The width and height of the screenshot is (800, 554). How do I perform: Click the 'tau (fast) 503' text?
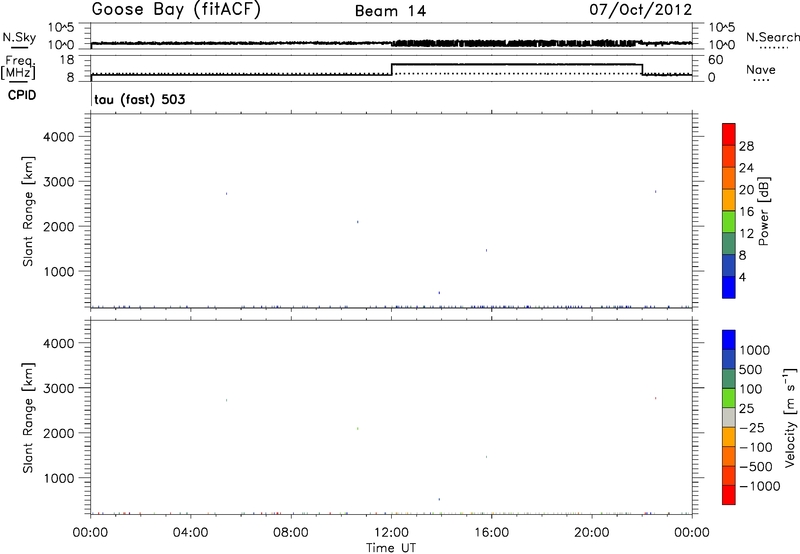coord(140,99)
